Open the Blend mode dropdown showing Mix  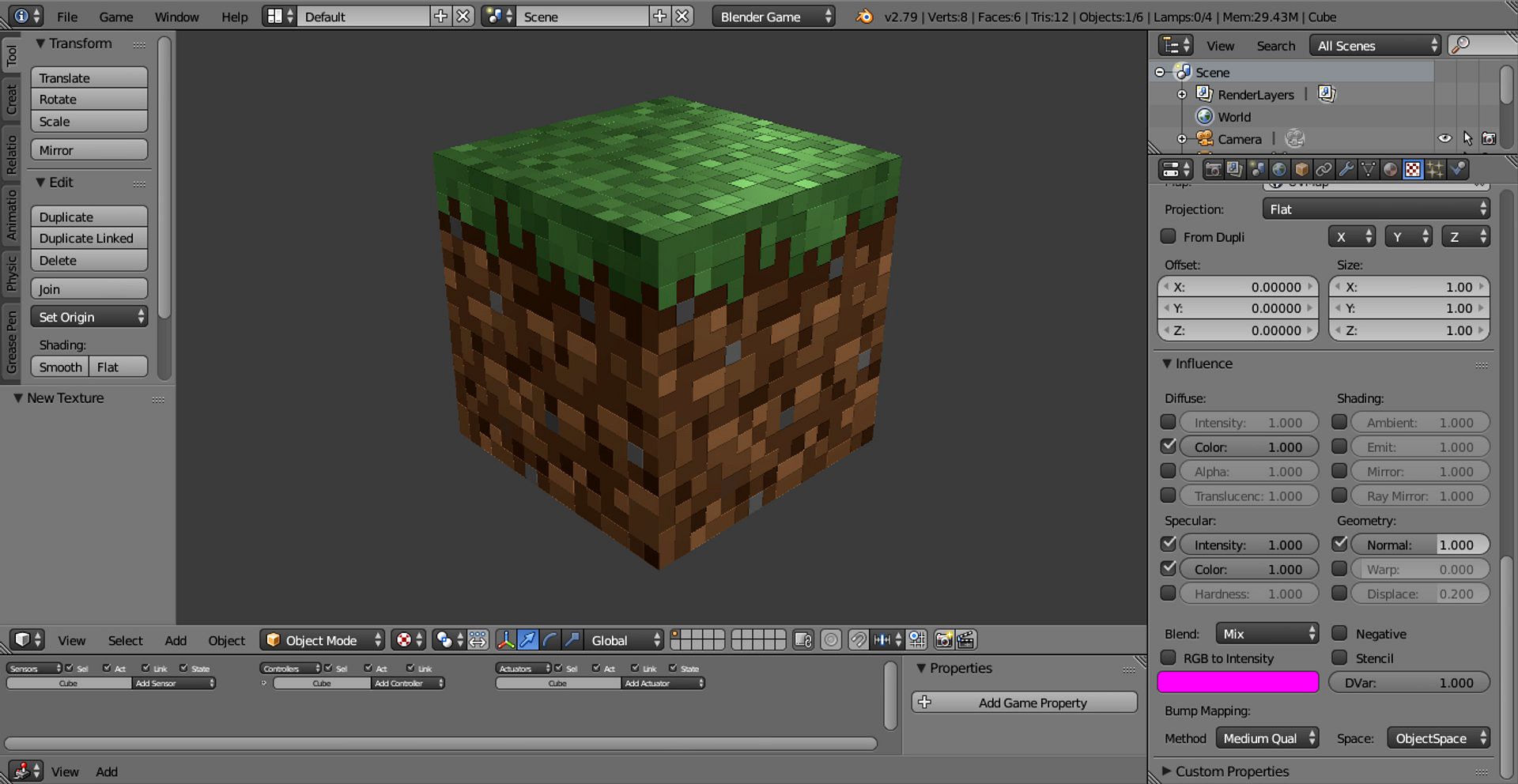[1266, 633]
